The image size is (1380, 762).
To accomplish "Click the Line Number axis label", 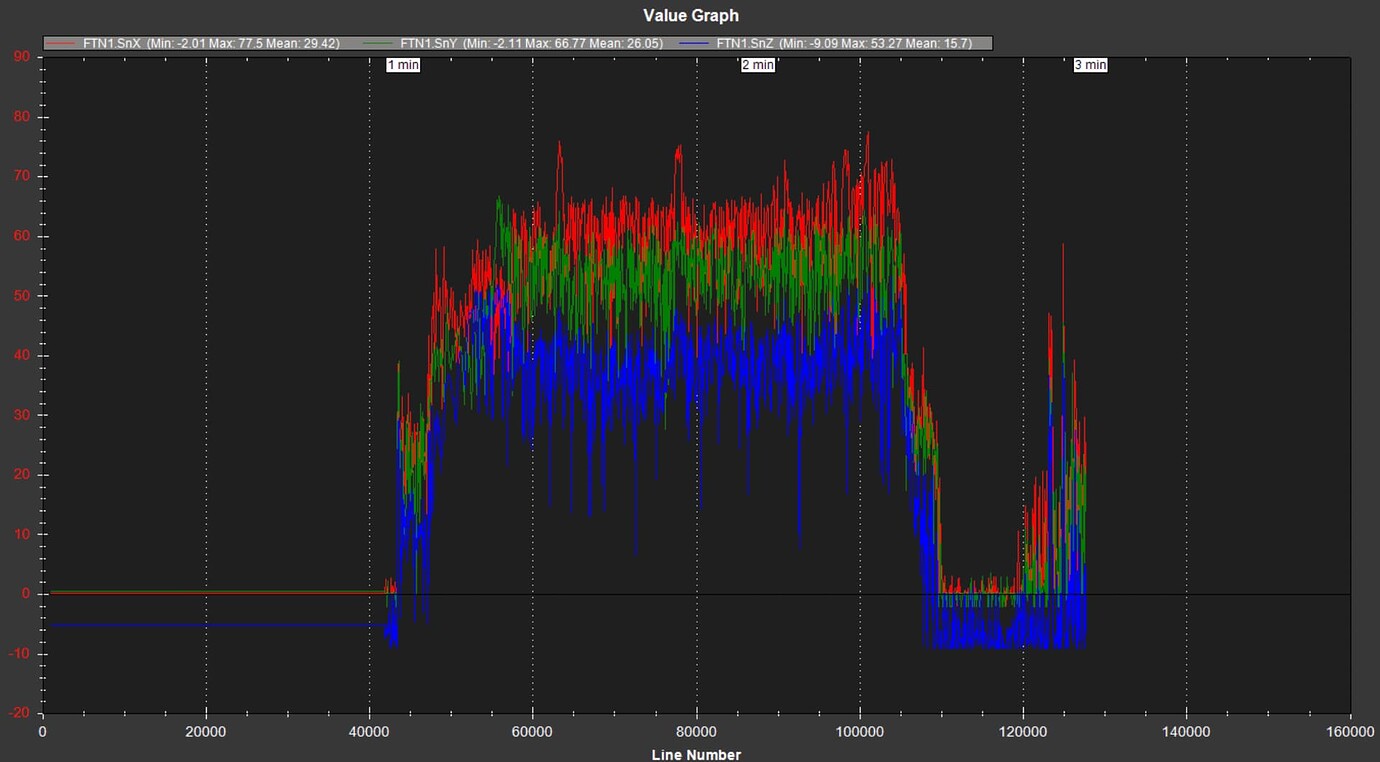I will [x=695, y=755].
